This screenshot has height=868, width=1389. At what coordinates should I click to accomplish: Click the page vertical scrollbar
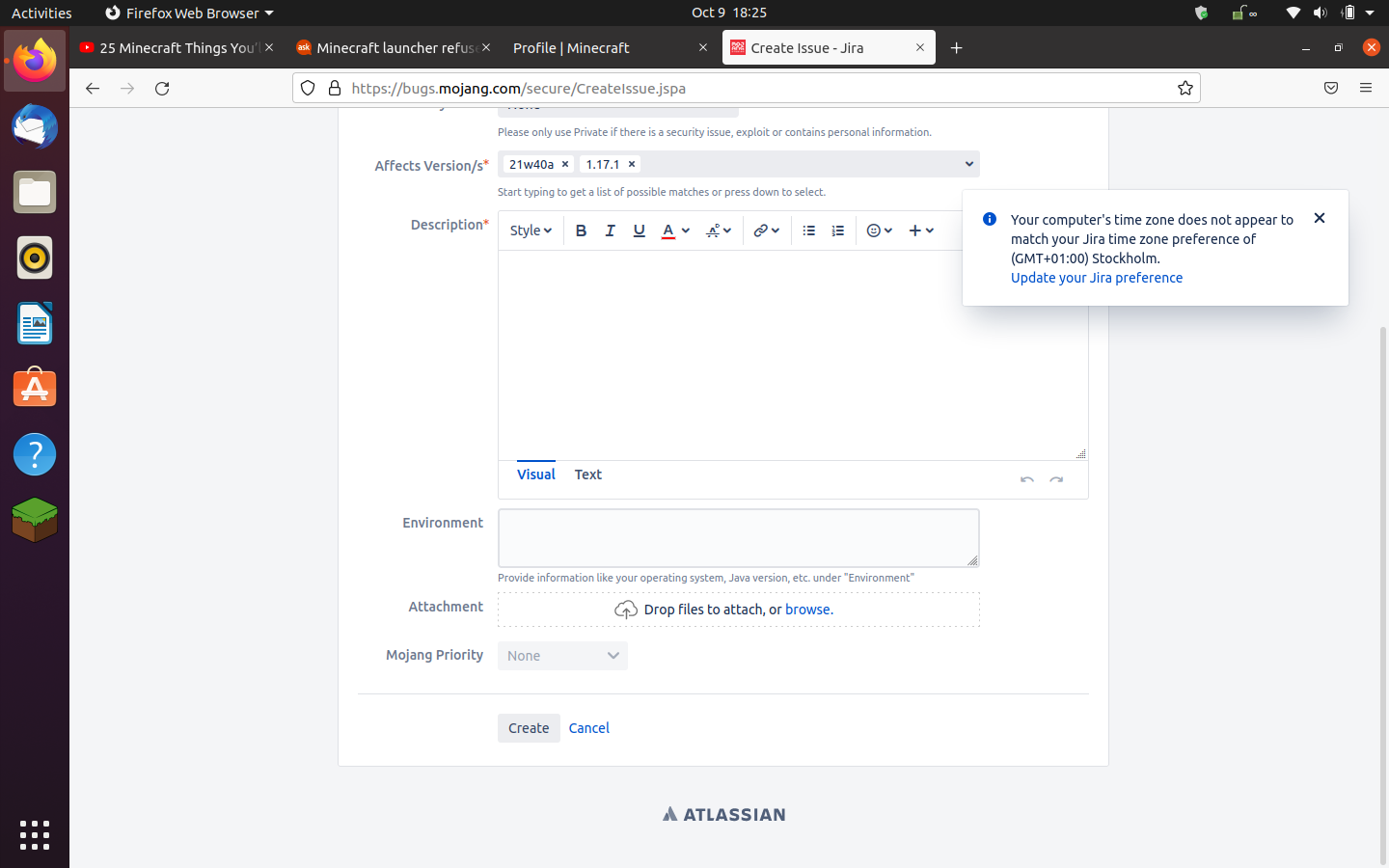pyautogui.click(x=1383, y=594)
